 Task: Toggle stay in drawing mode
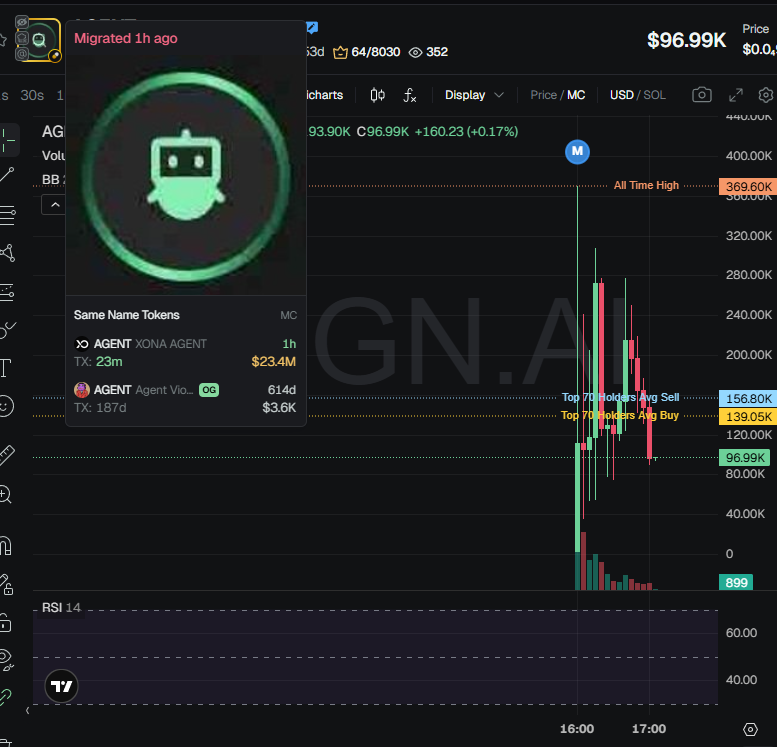(x=6, y=584)
